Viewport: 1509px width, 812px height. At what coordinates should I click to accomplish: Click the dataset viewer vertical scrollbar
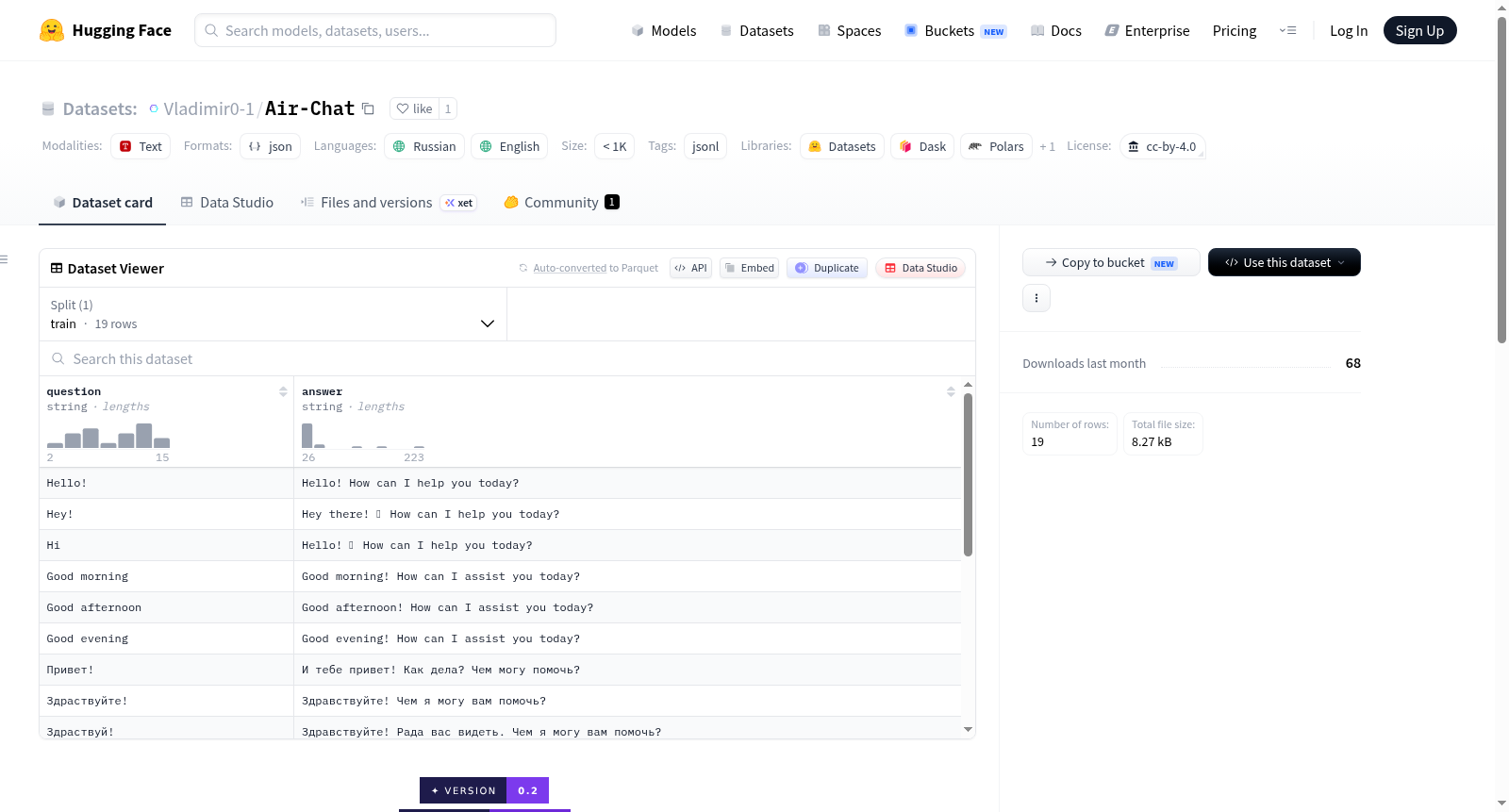968,474
